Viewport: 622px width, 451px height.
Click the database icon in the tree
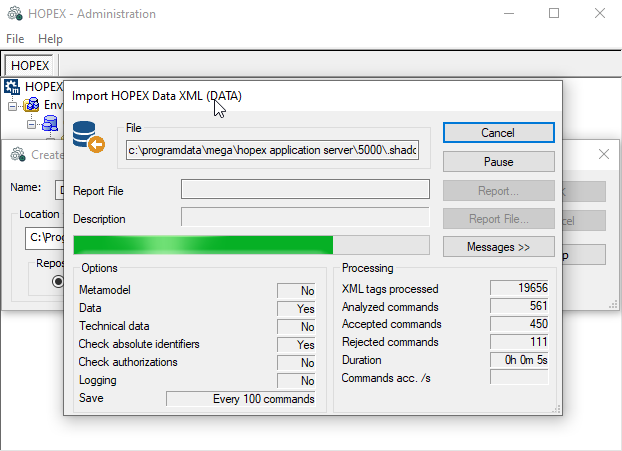[49, 123]
